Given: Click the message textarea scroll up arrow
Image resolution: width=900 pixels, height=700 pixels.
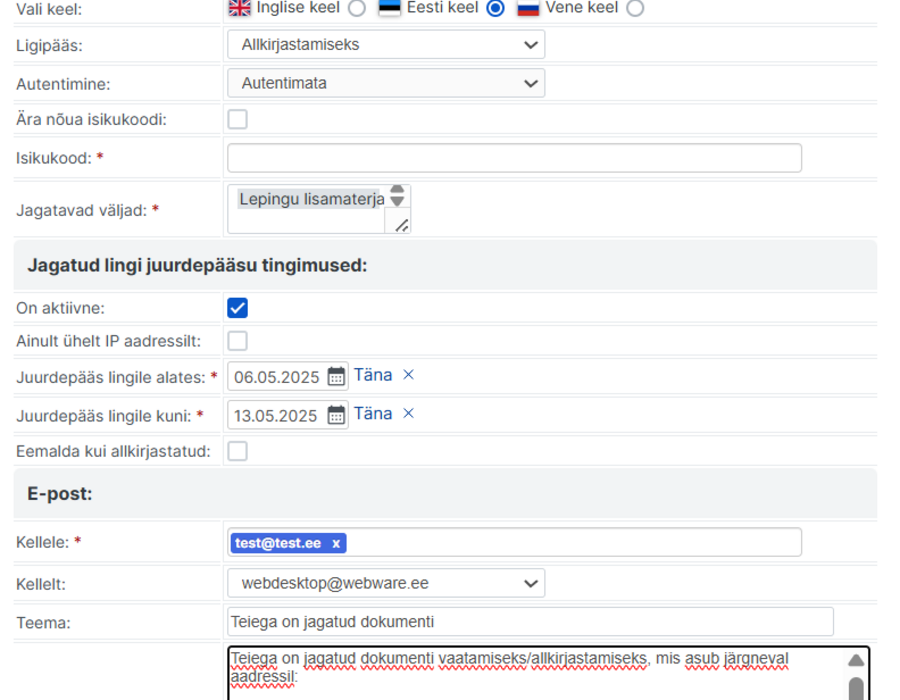Looking at the screenshot, I should (x=856, y=660).
